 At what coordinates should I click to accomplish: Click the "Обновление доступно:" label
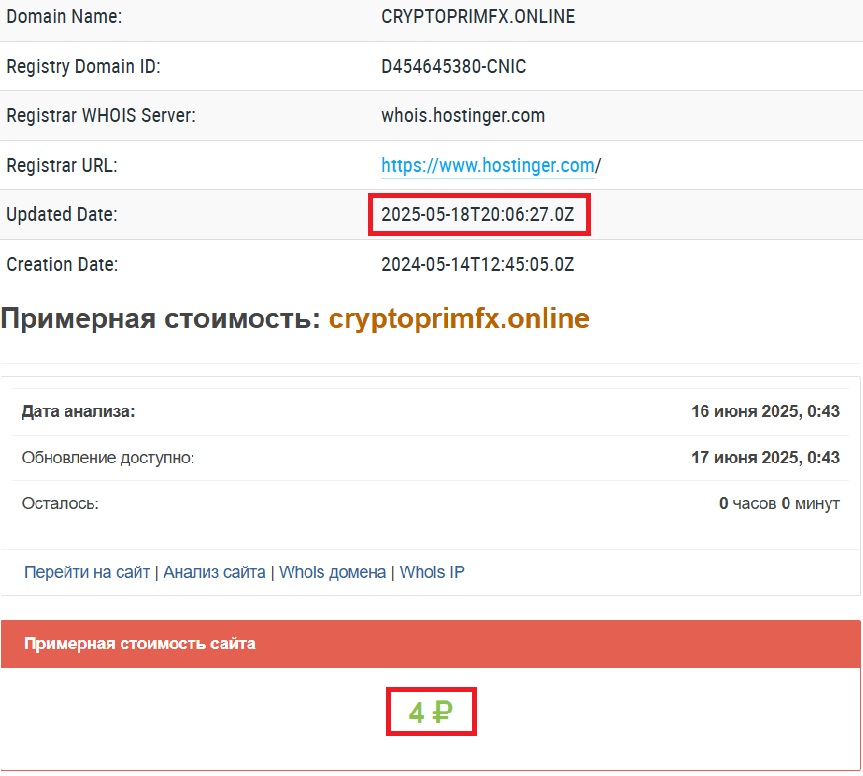click(x=108, y=457)
